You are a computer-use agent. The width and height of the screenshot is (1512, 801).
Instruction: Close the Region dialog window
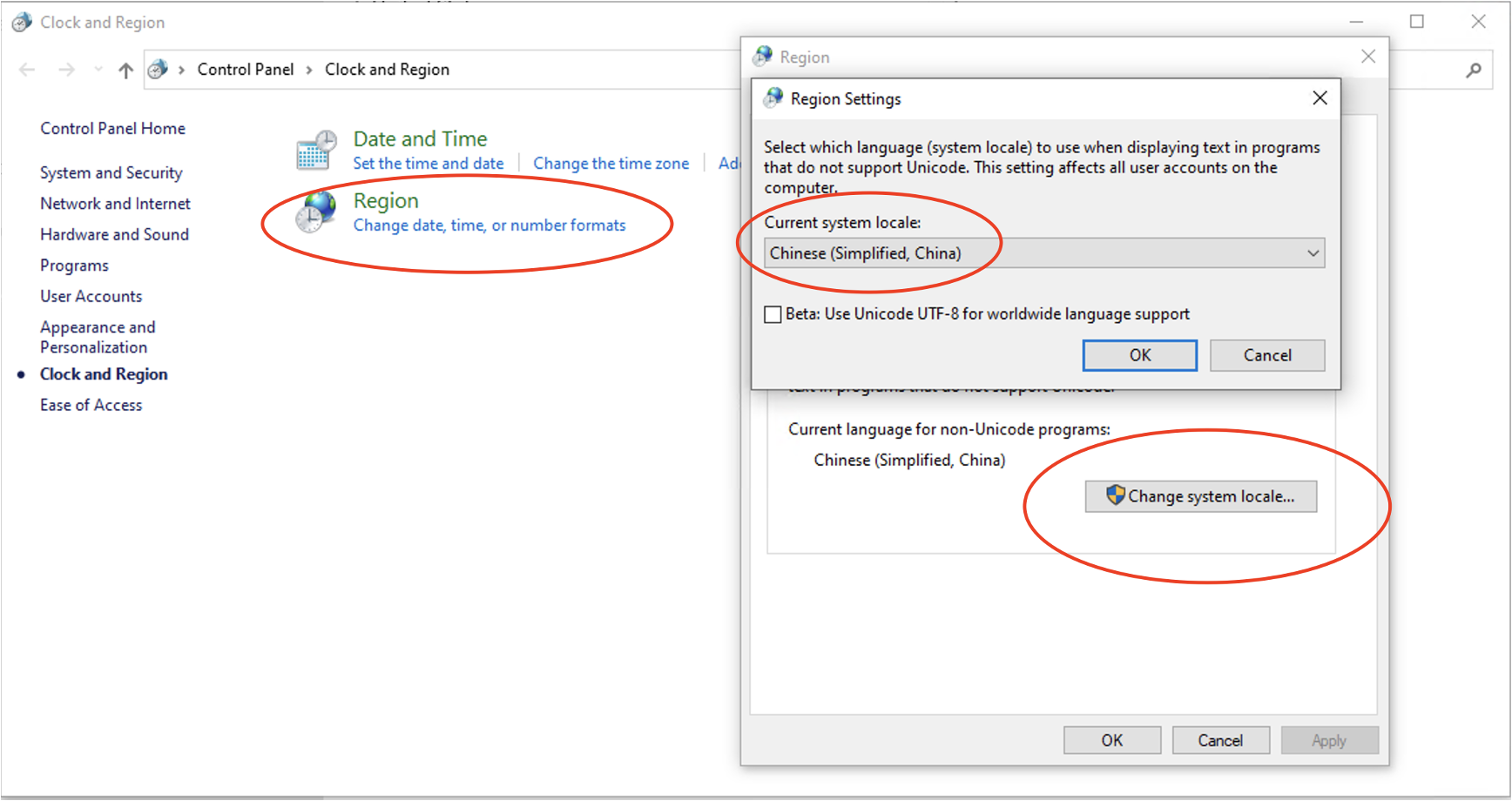[1368, 57]
